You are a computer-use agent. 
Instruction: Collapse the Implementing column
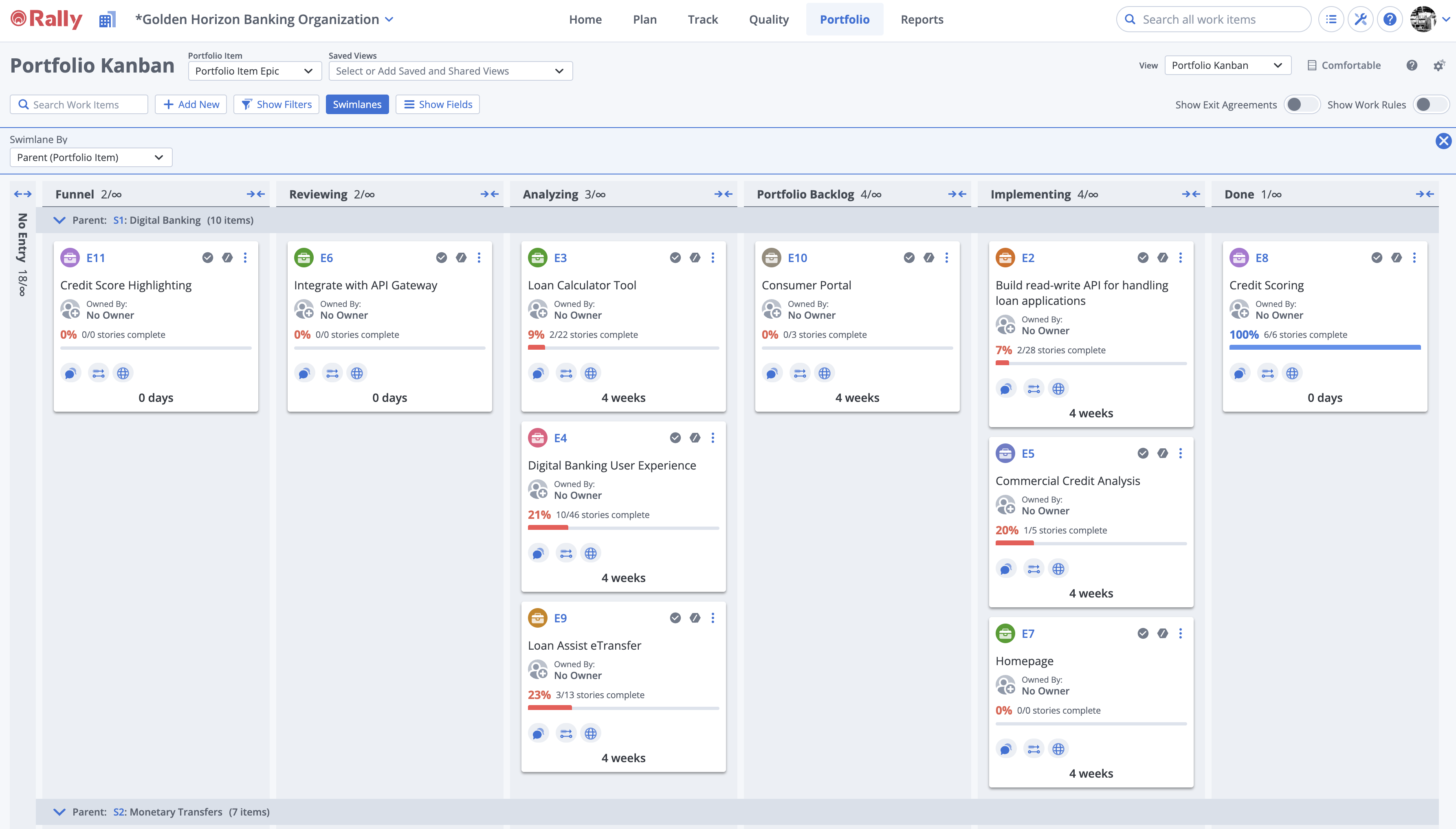point(1191,194)
